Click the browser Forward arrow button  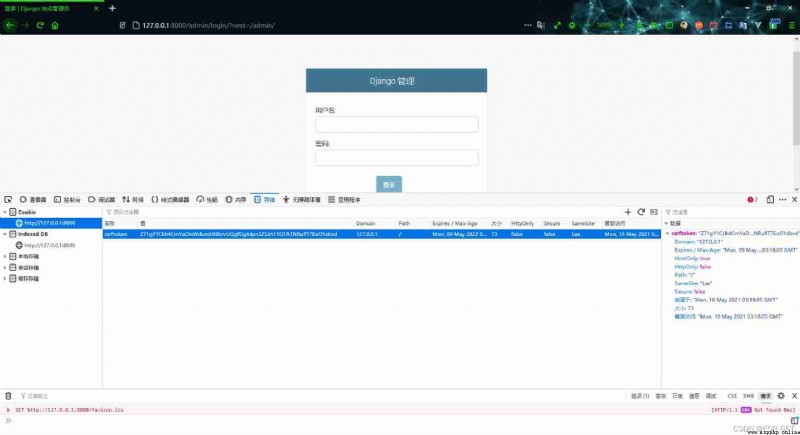(25, 25)
